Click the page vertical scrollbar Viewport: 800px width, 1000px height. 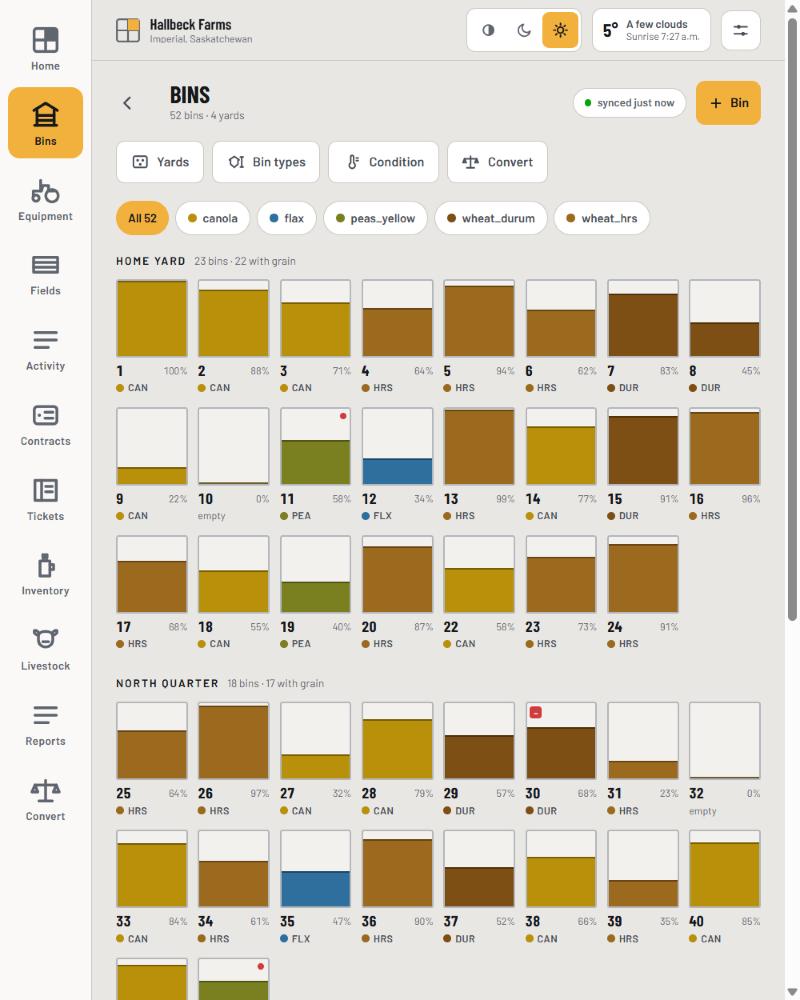[x=792, y=319]
